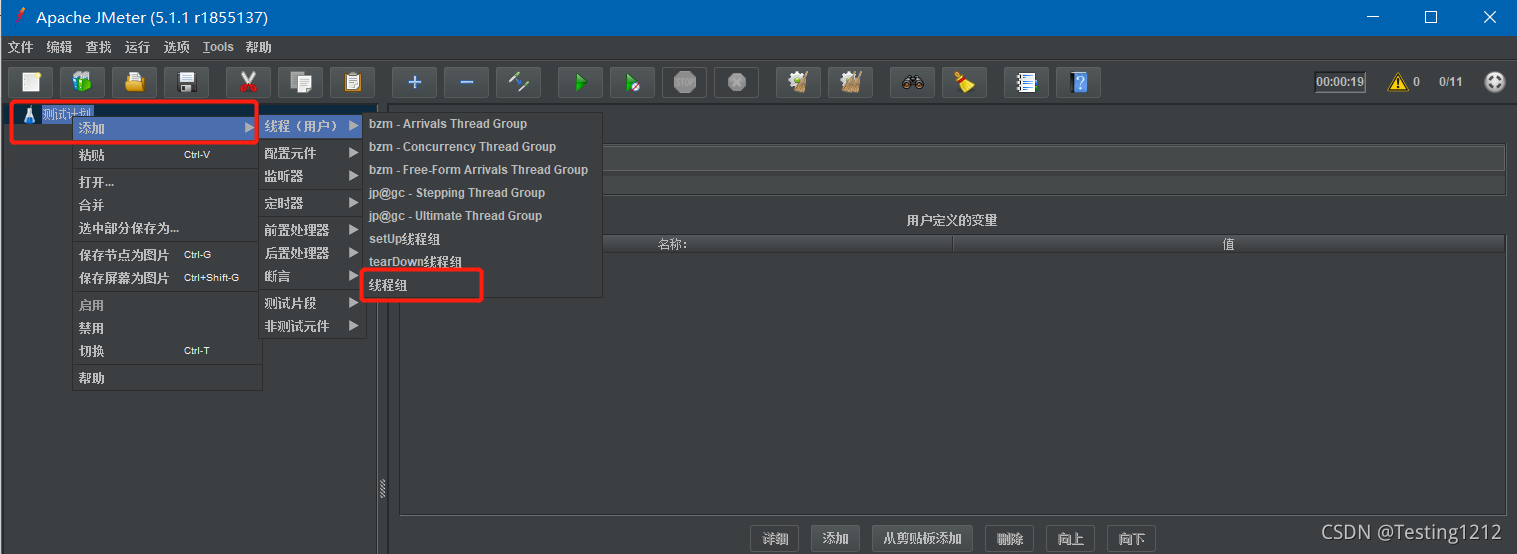
Task: Click the Help question mark icon
Action: (1078, 82)
